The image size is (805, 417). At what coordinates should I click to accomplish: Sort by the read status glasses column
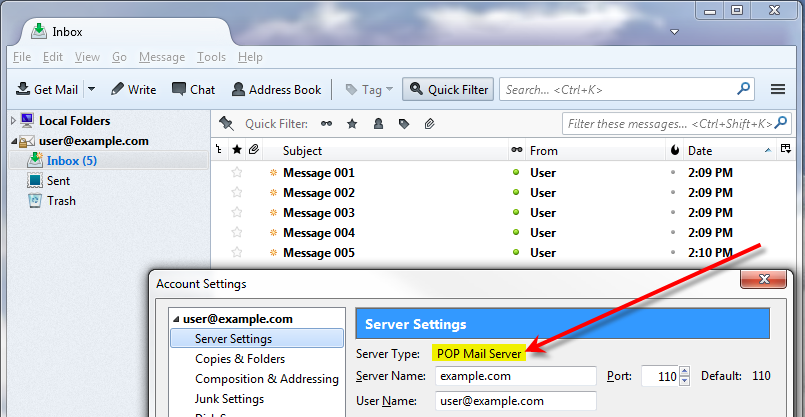point(516,150)
